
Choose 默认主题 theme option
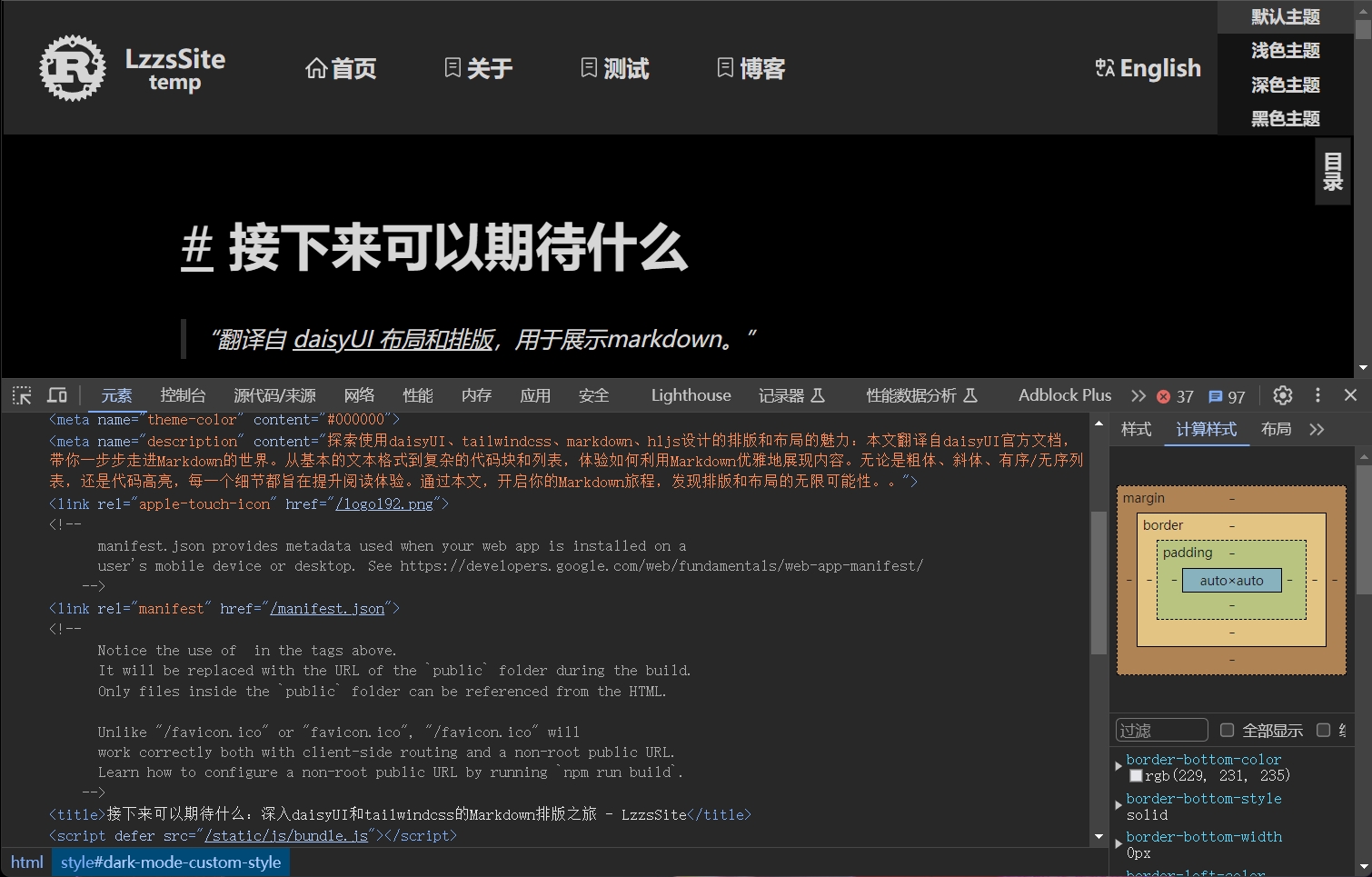1285,16
